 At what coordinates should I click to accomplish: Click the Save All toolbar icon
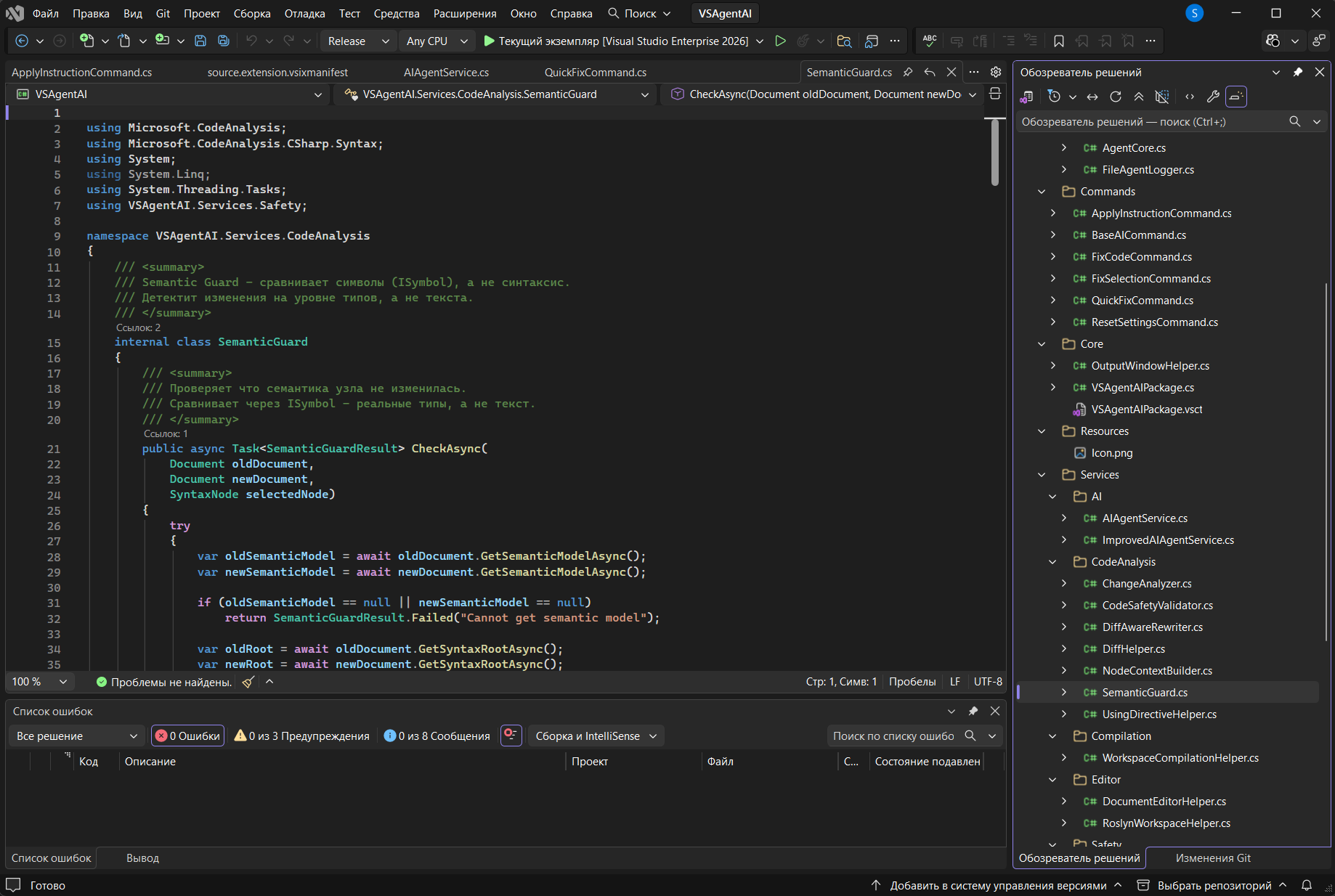[224, 41]
